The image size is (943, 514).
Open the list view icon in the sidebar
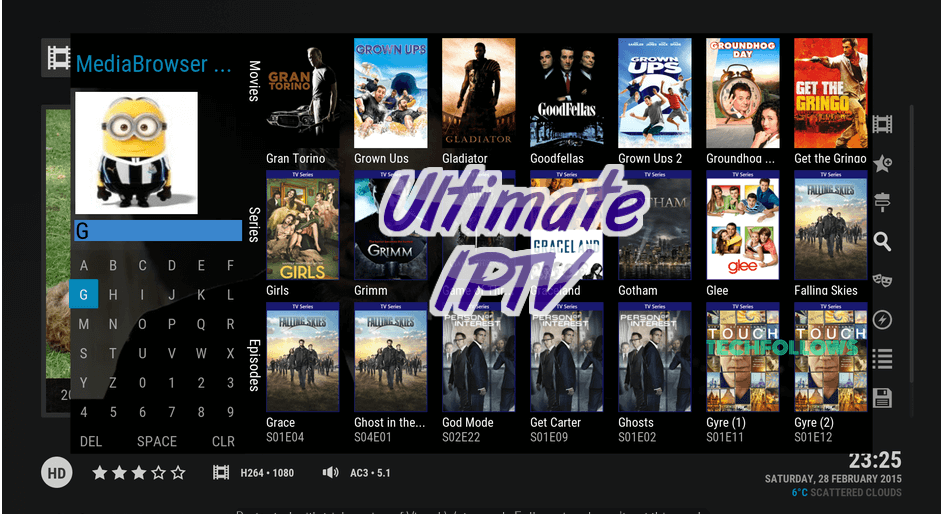pyautogui.click(x=882, y=359)
